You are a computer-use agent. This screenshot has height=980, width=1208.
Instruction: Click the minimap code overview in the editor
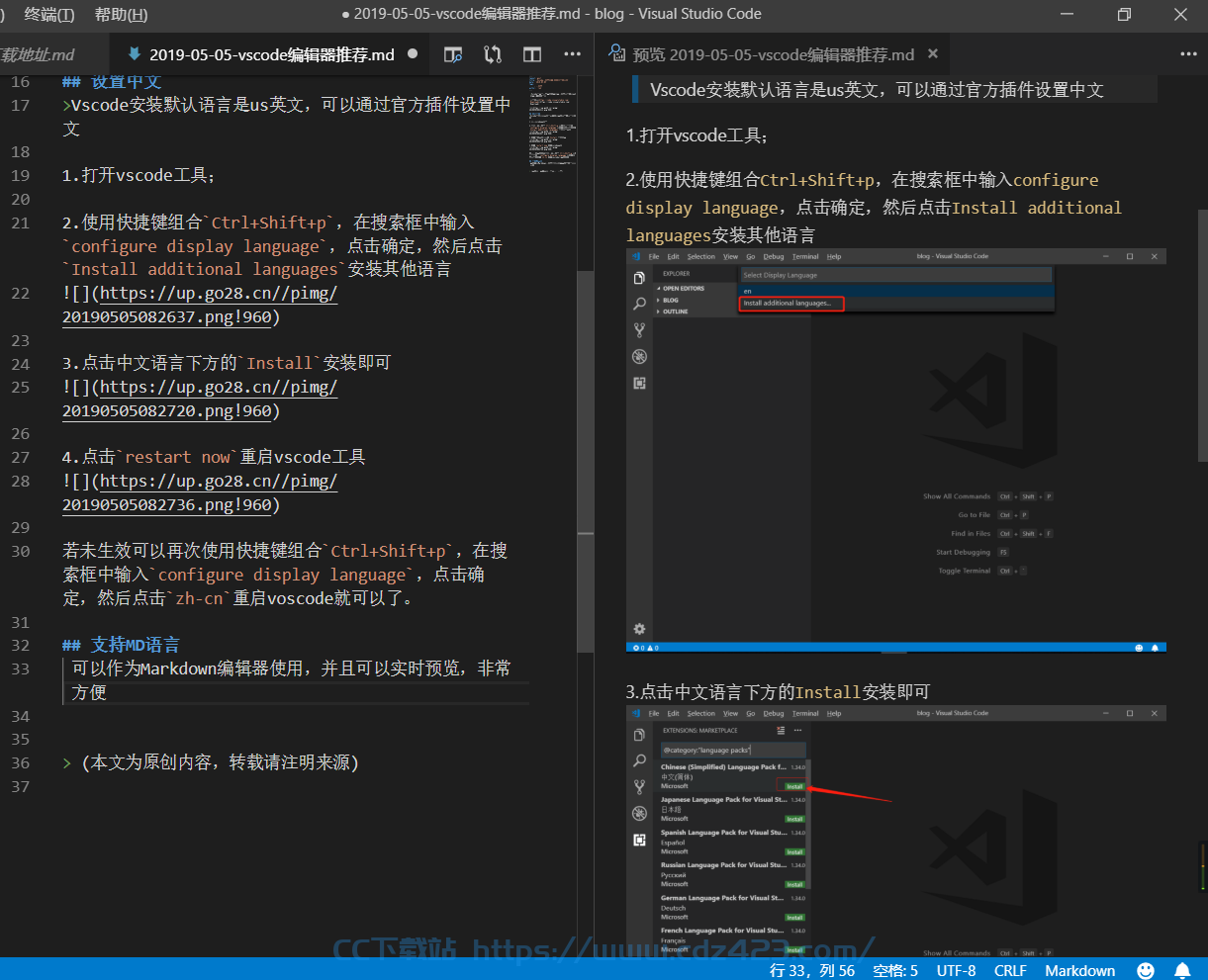pyautogui.click(x=552, y=124)
